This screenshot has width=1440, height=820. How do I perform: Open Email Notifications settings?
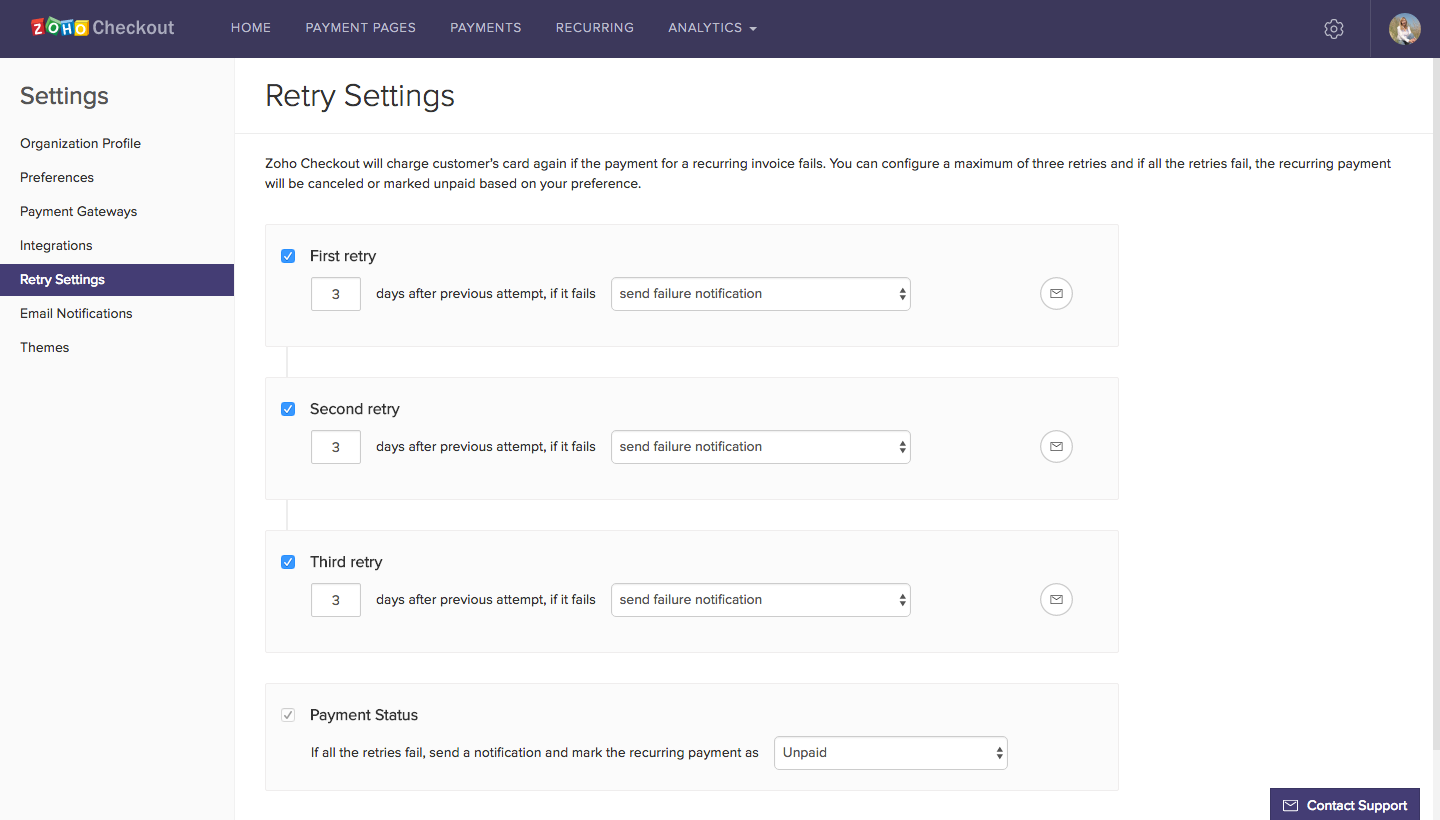117,313
